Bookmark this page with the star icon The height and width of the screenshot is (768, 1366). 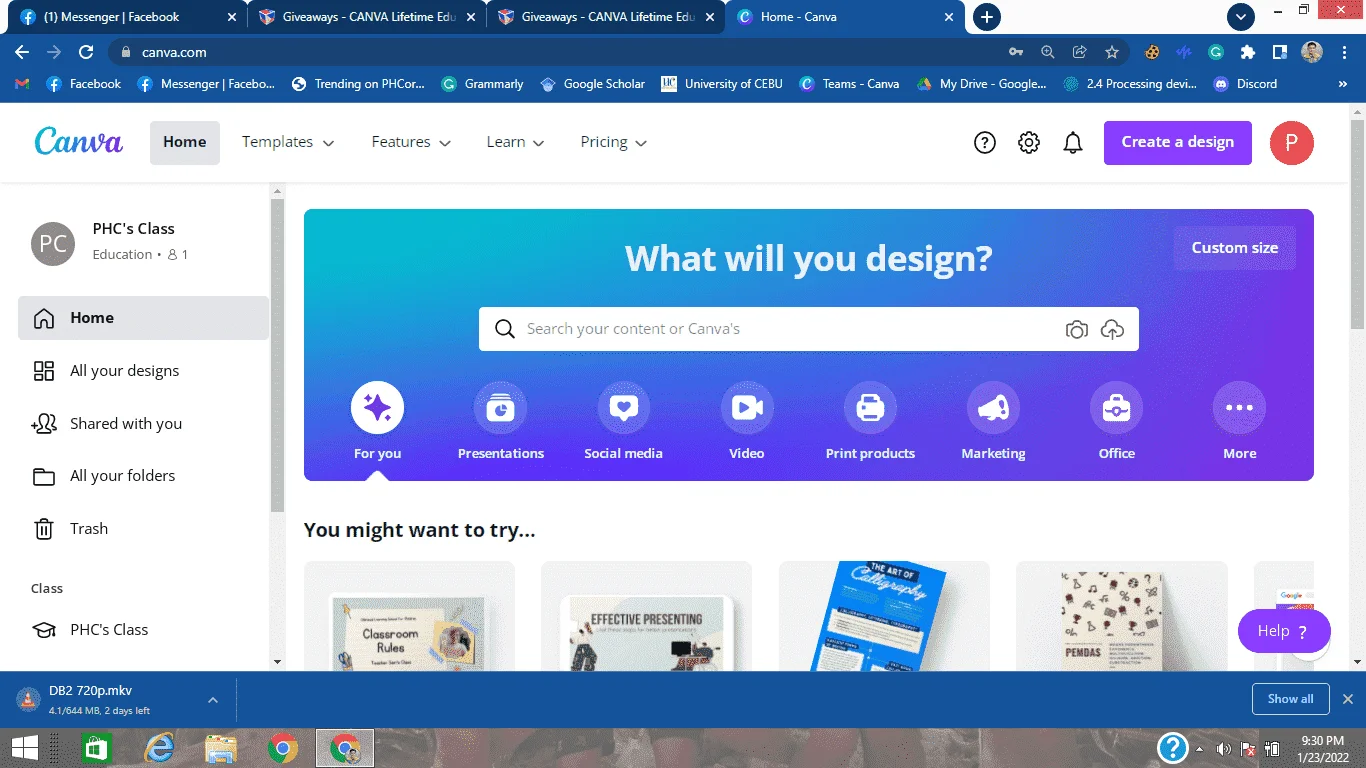(x=1112, y=52)
